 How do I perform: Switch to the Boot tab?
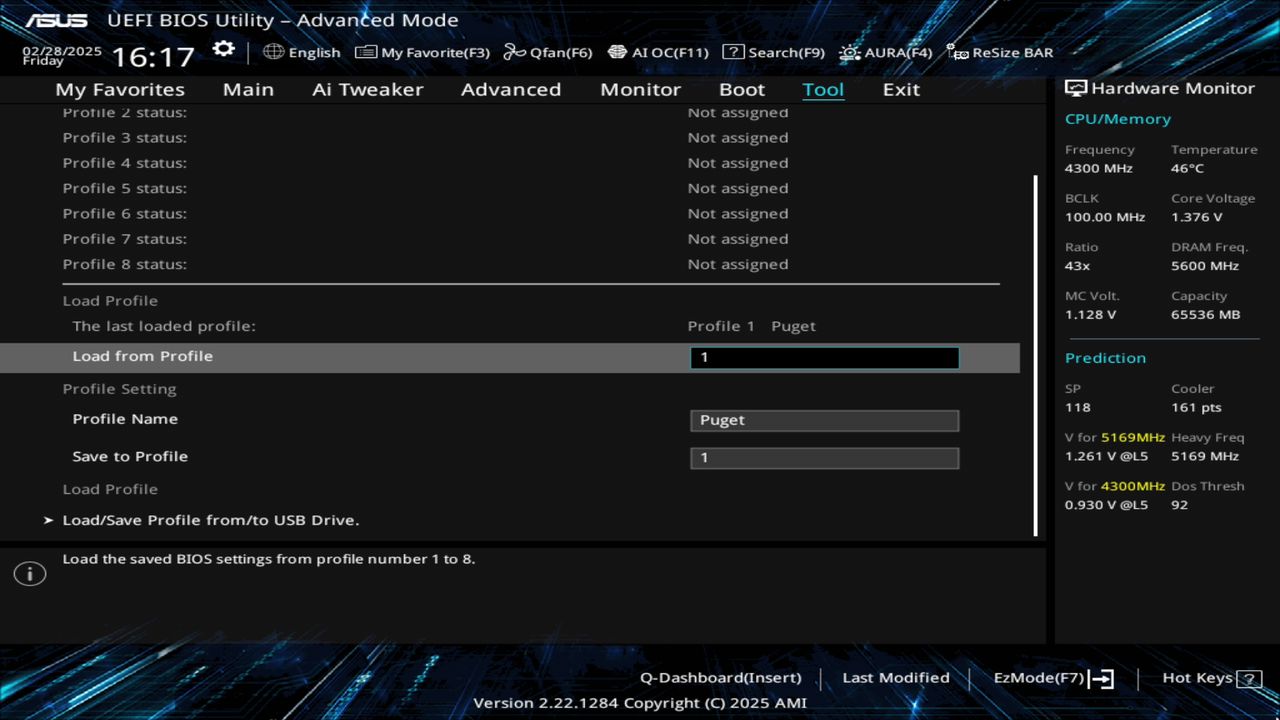(742, 89)
